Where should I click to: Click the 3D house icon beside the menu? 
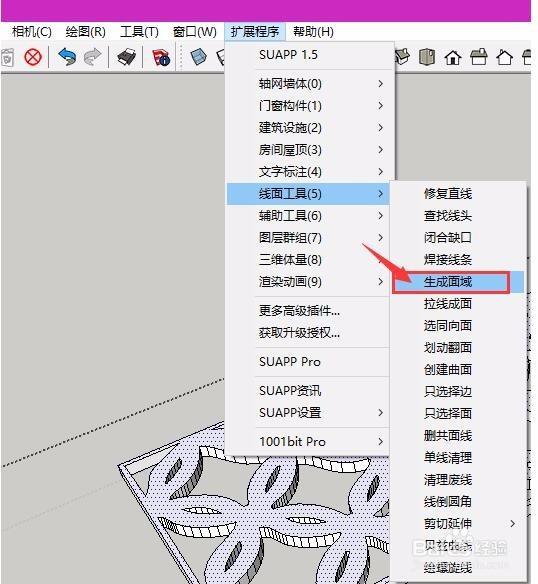(x=402, y=57)
